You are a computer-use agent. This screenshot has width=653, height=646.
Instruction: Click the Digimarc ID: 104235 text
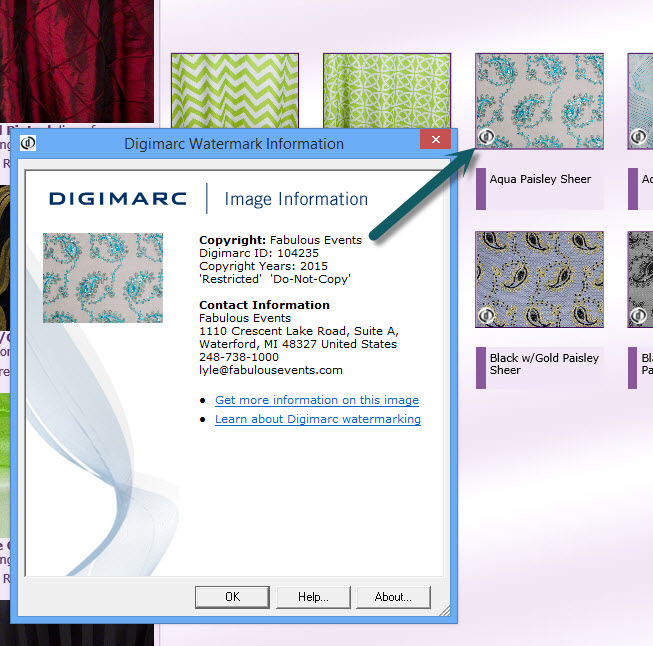click(259, 253)
